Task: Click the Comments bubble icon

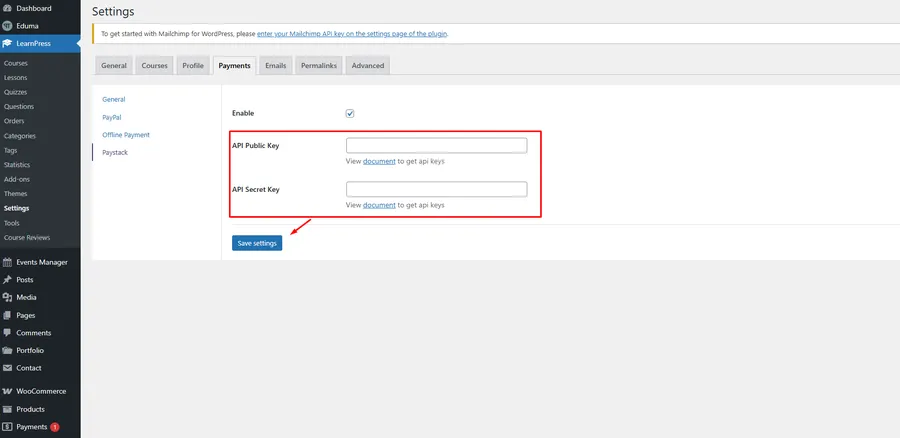Action: (x=7, y=333)
